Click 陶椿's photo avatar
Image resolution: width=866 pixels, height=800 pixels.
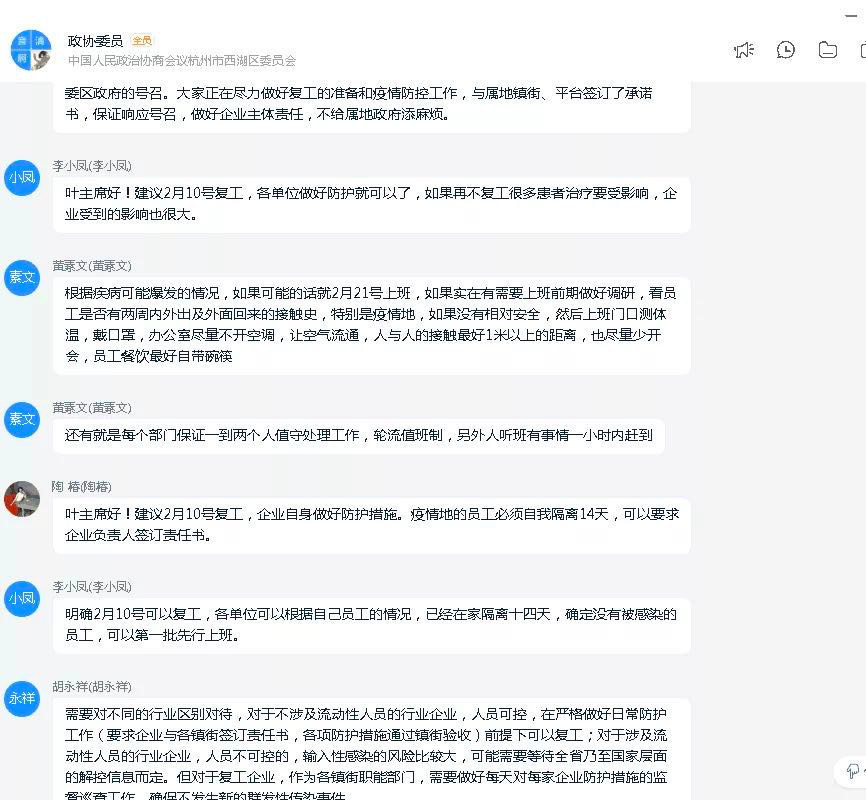pyautogui.click(x=22, y=499)
